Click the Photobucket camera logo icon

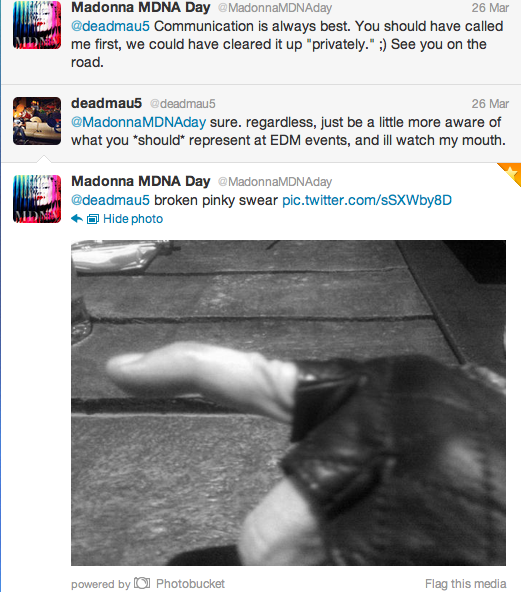(142, 583)
